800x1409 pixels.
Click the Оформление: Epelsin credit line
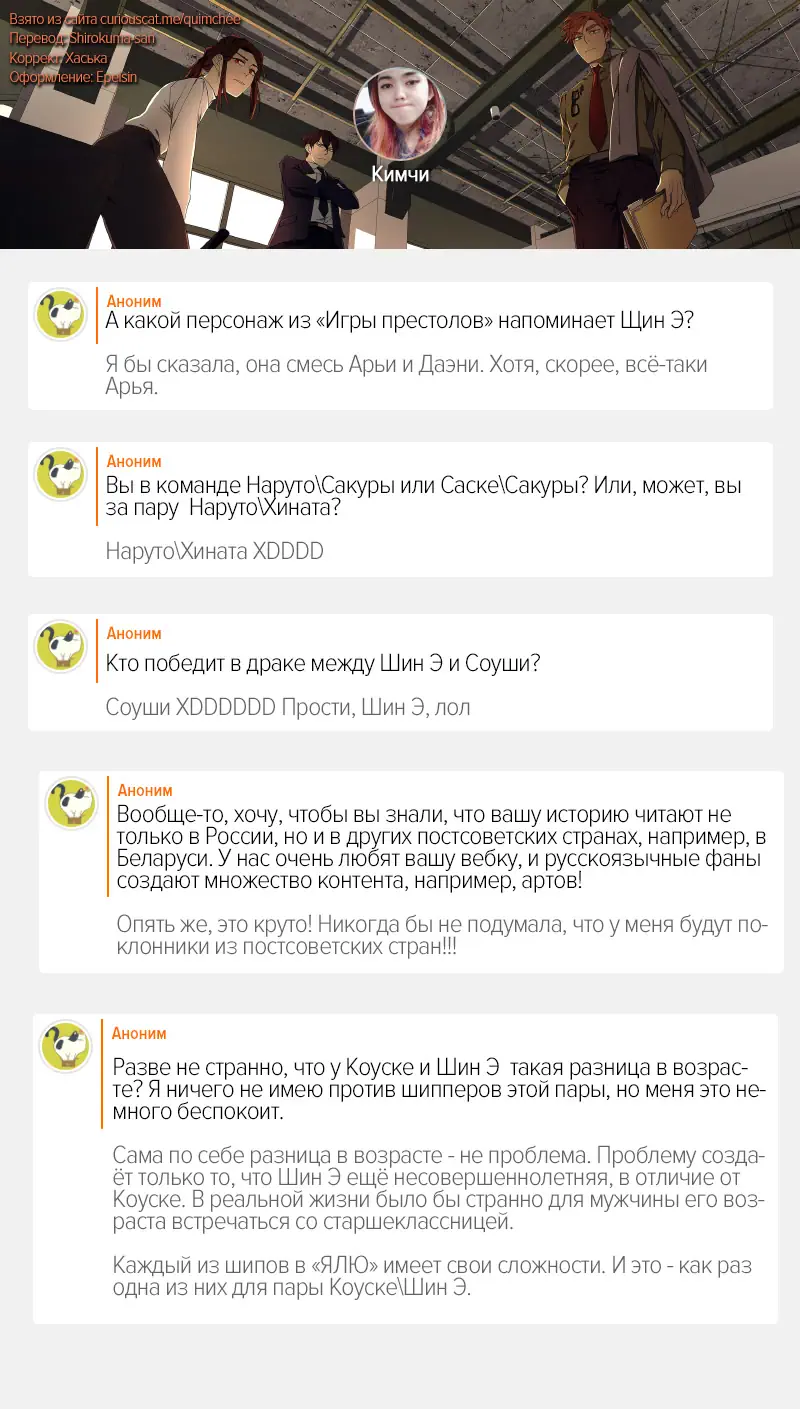click(x=73, y=76)
